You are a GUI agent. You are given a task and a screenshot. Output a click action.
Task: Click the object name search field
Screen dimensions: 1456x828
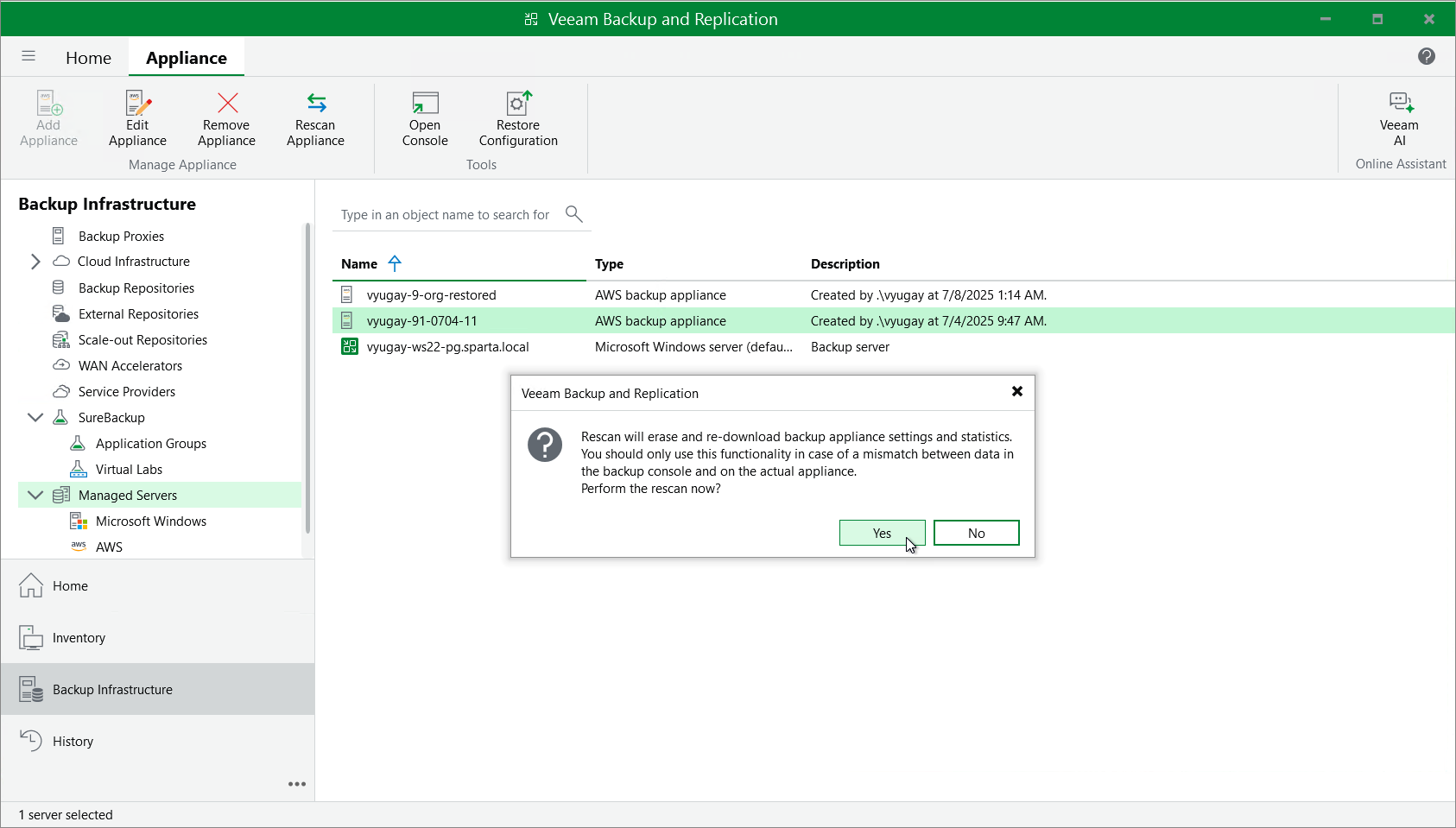click(445, 215)
